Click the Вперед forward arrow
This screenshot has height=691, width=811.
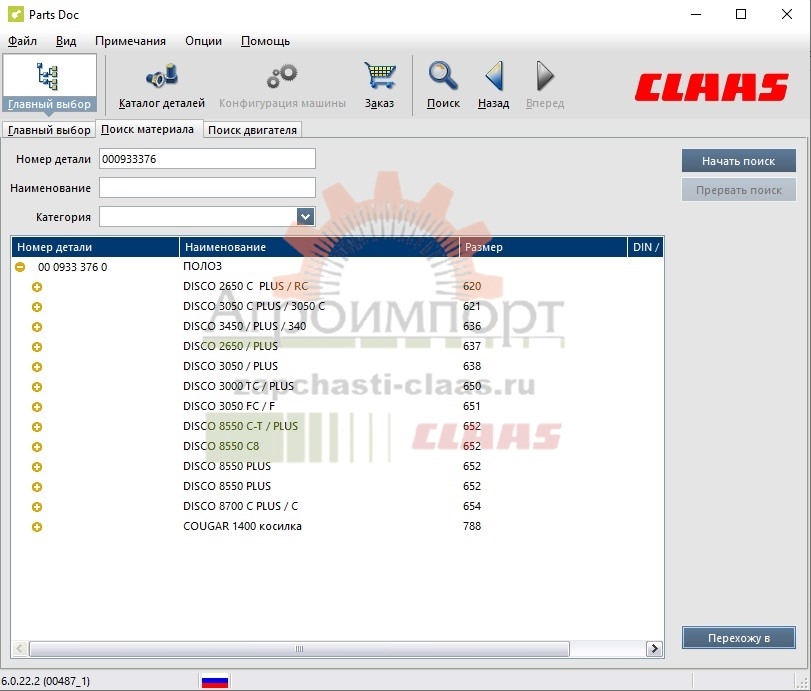[x=545, y=85]
